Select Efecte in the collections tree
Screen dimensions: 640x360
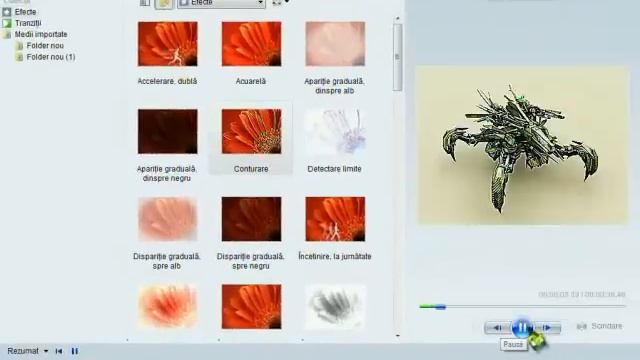(x=25, y=12)
